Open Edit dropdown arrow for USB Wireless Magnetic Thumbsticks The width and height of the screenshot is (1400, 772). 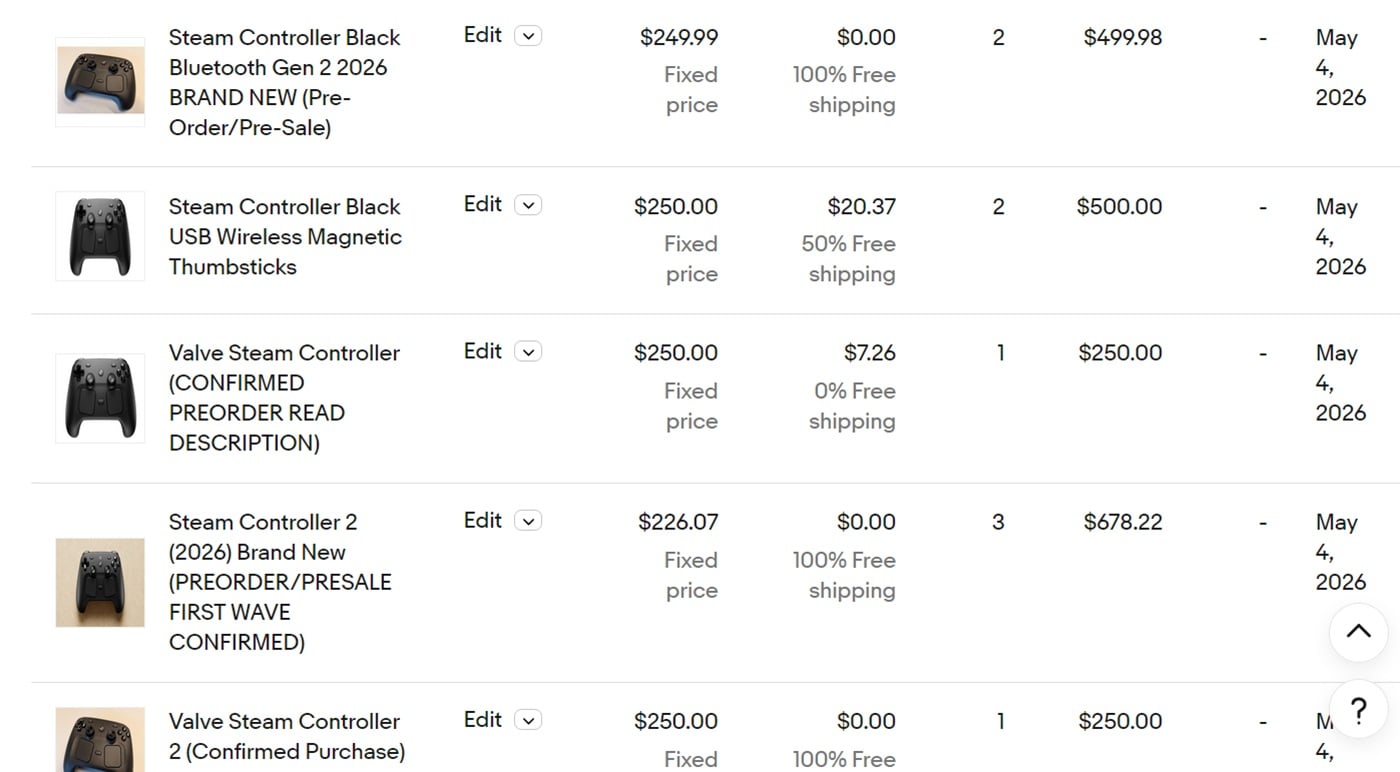pyautogui.click(x=528, y=205)
